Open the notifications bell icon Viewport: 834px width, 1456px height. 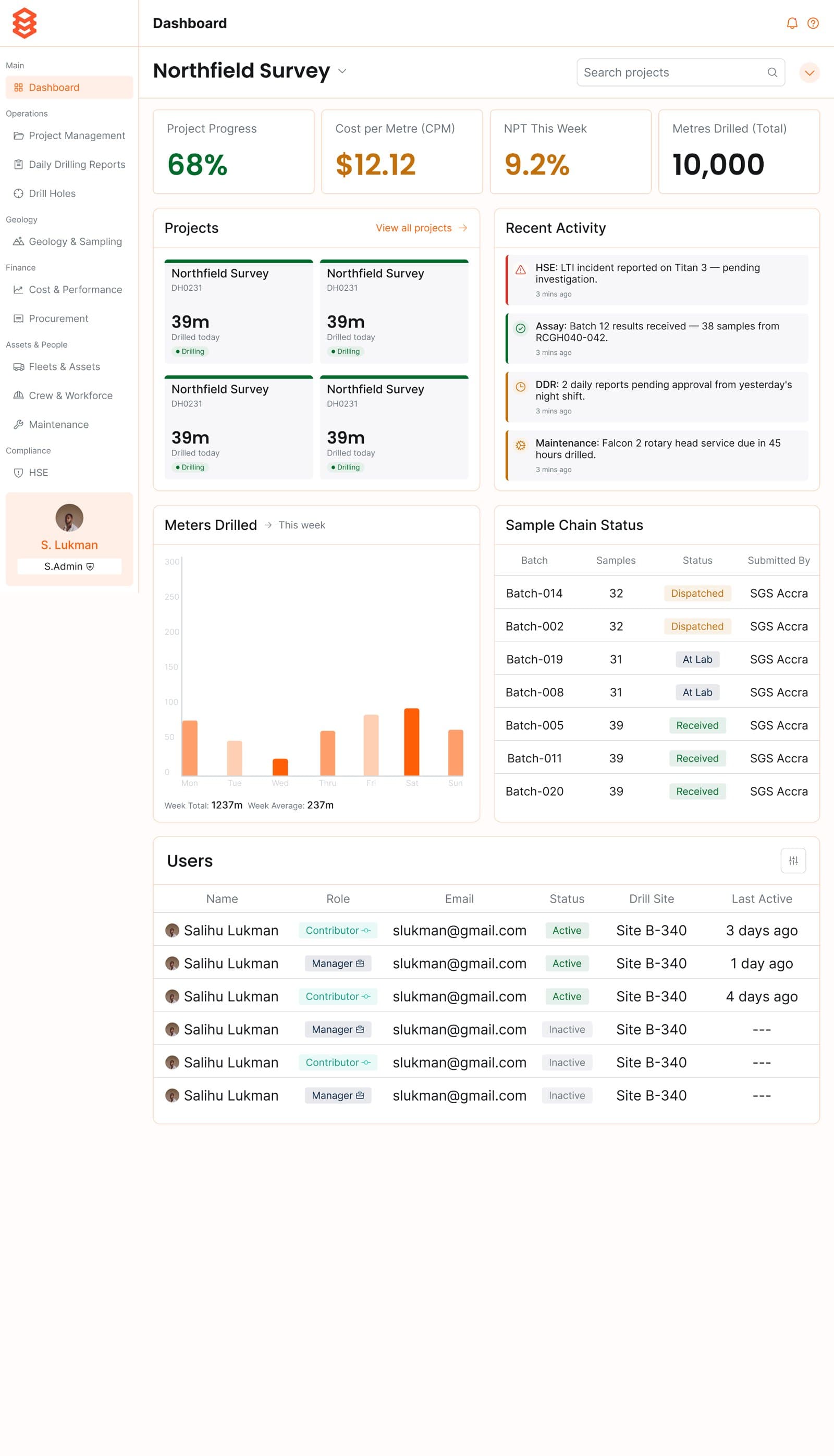click(x=792, y=23)
